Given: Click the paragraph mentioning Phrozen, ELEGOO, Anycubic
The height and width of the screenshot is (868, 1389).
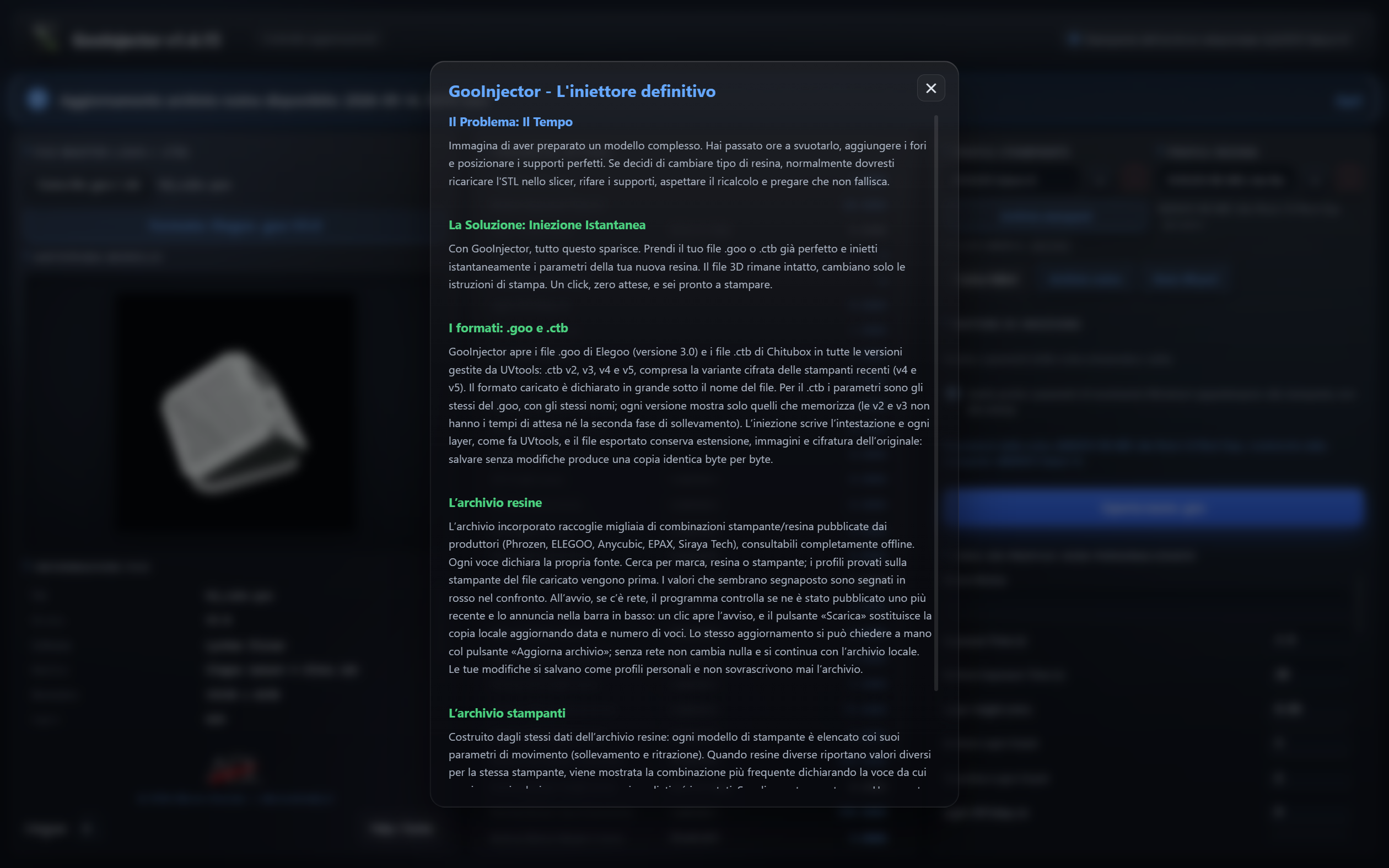Looking at the screenshot, I should tap(690, 597).
